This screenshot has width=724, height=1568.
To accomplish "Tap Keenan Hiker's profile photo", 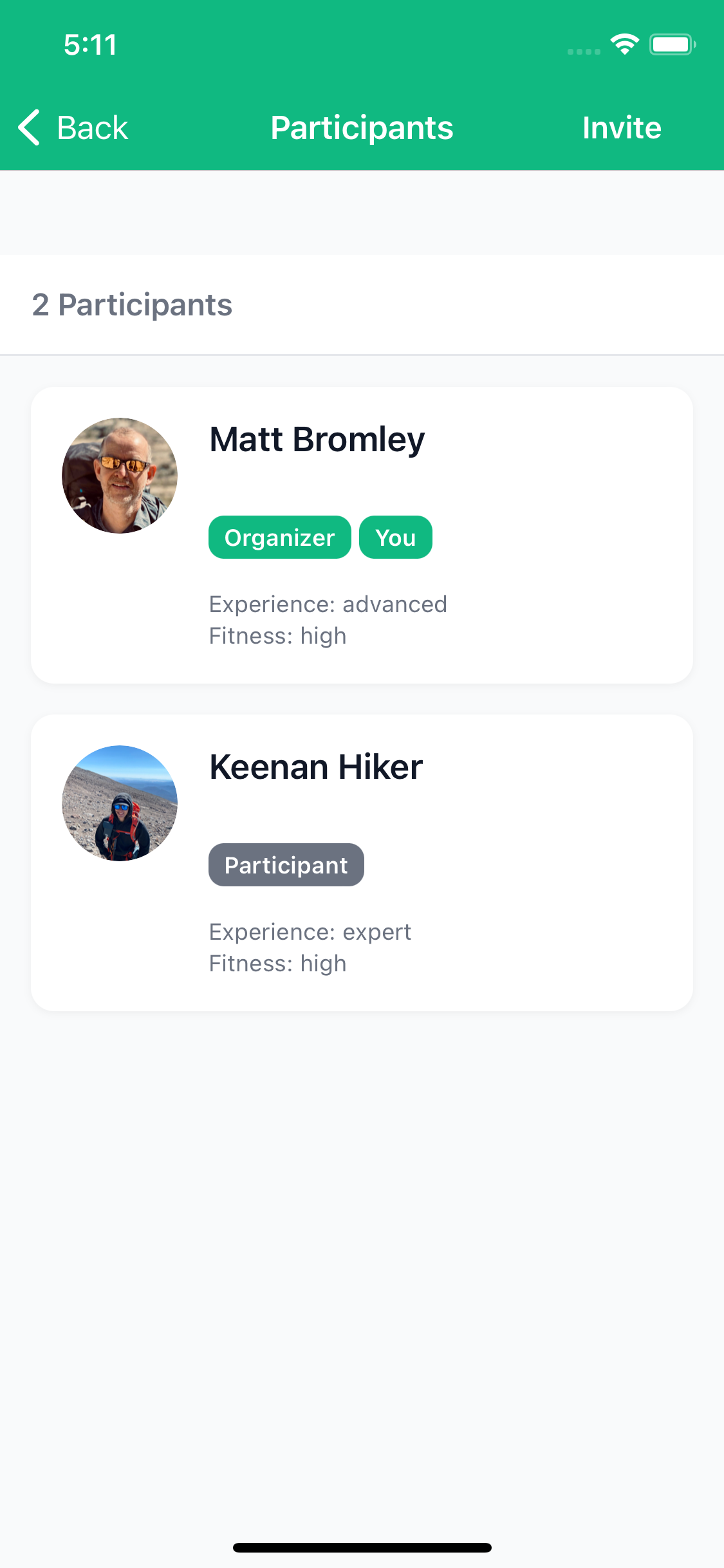I will click(x=120, y=803).
